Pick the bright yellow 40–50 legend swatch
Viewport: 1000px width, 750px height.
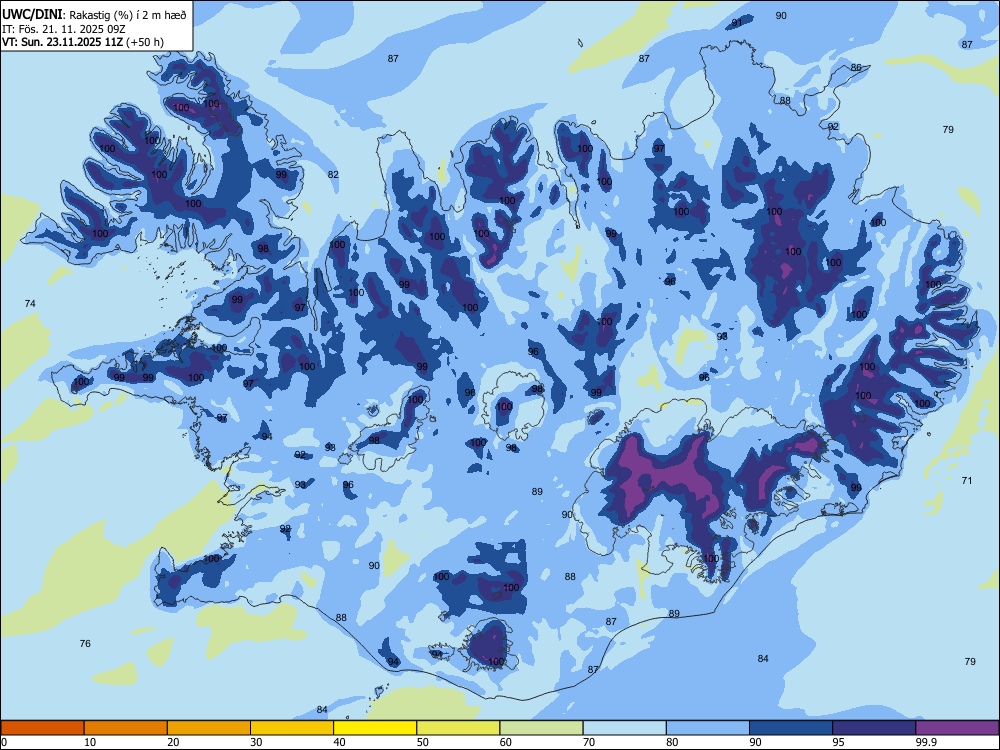coord(375,728)
